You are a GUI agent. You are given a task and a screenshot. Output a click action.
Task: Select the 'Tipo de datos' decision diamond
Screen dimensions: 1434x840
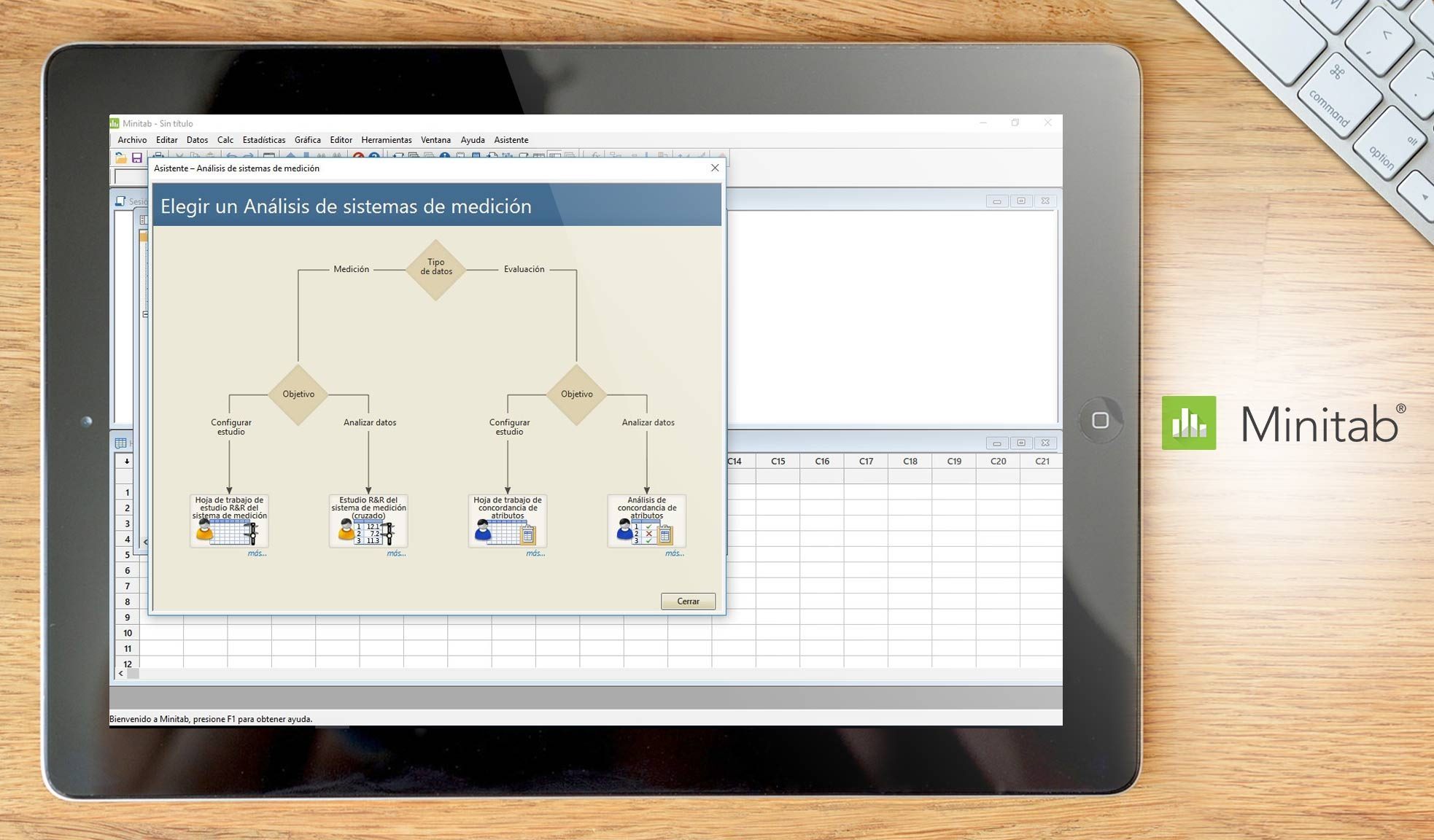coord(436,270)
